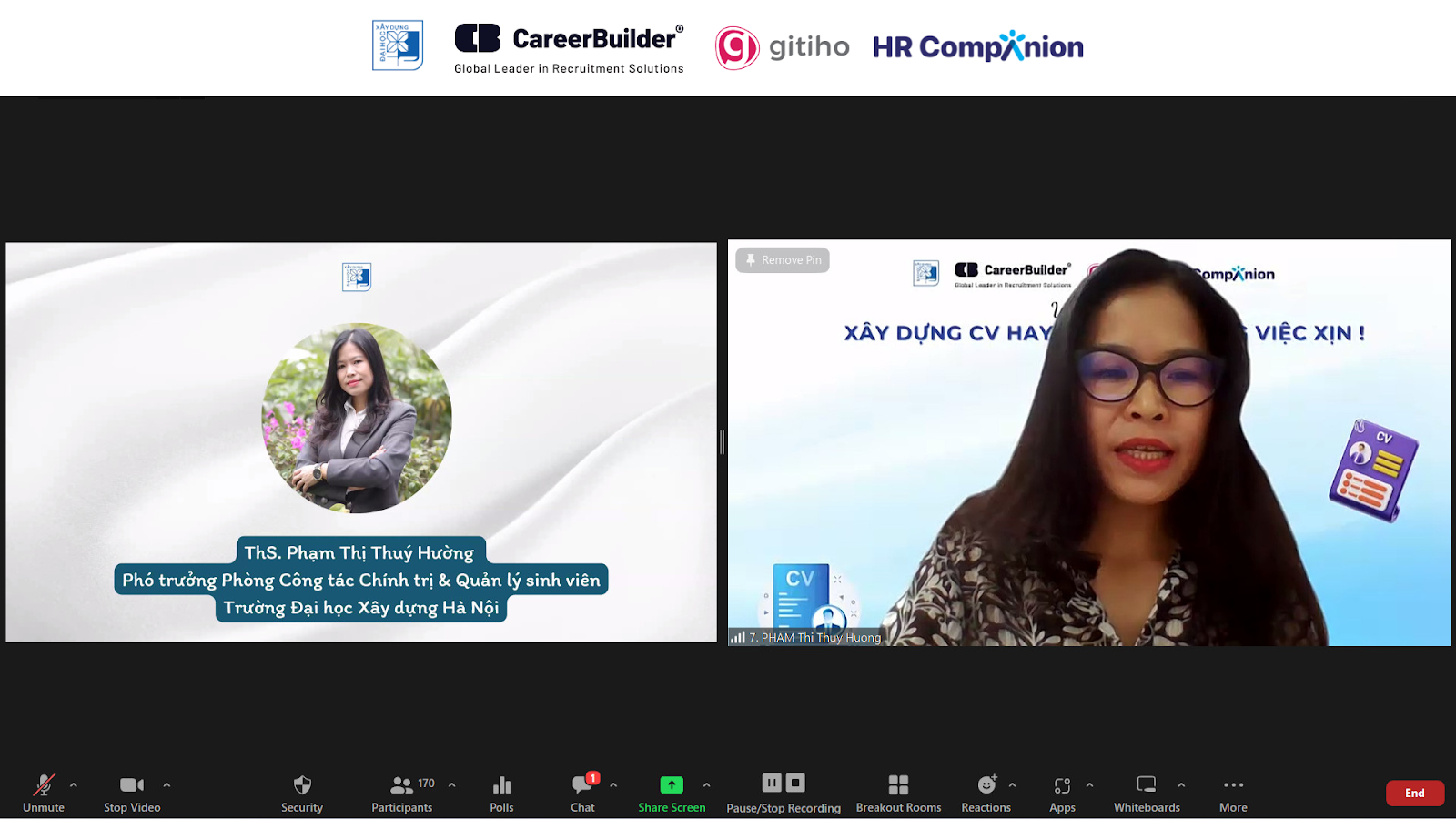Open Whiteboards icon
The width and height of the screenshot is (1456, 819).
pos(1147,794)
